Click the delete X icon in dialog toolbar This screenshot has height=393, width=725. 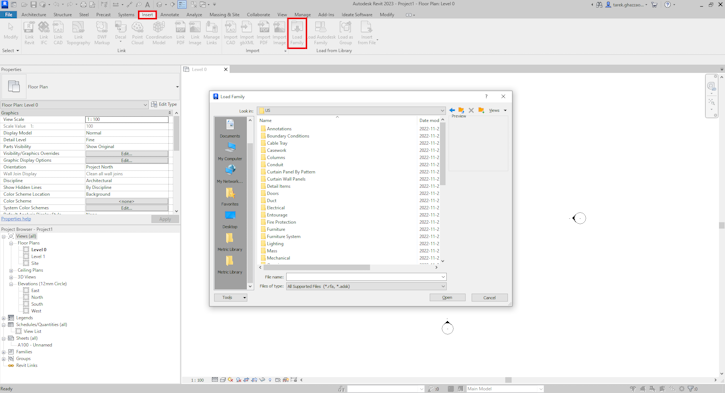click(x=471, y=111)
